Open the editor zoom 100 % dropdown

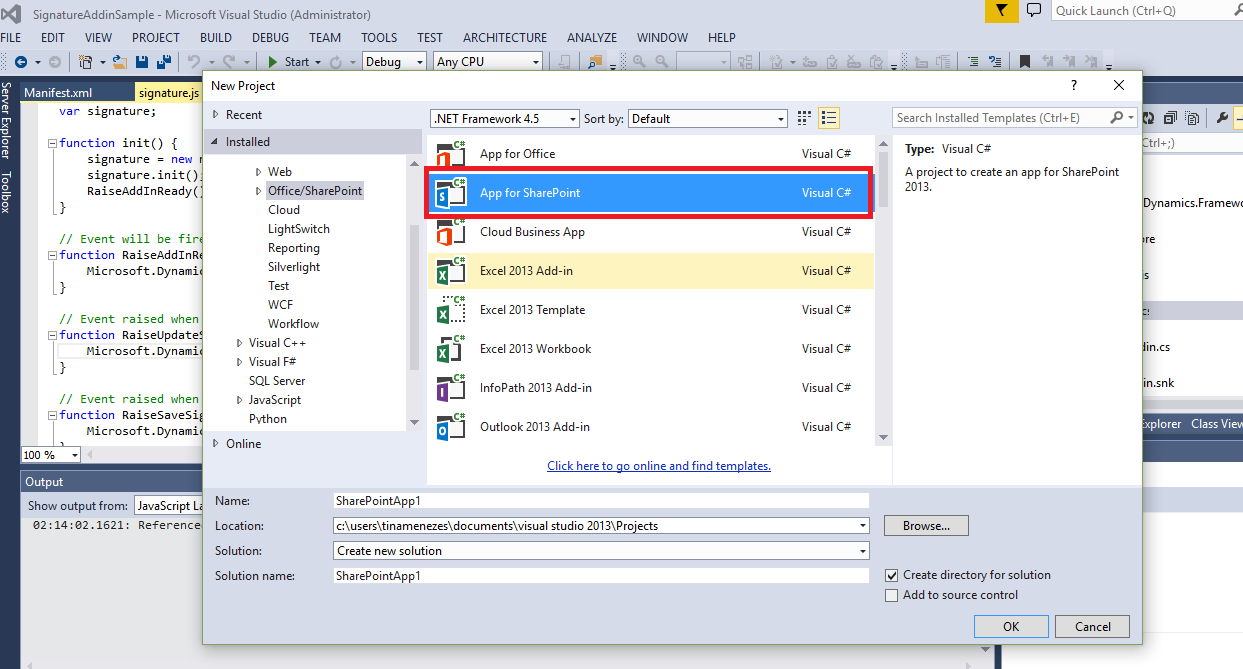pos(52,455)
